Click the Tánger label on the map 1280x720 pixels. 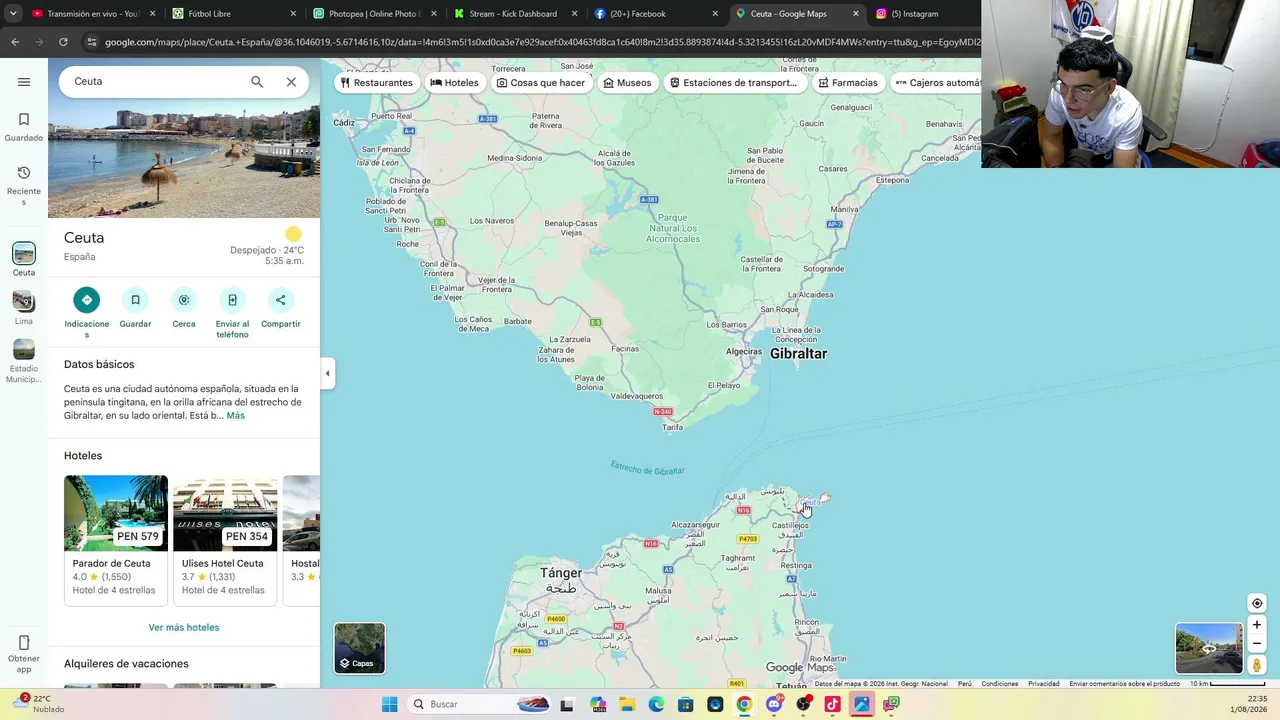[561, 573]
